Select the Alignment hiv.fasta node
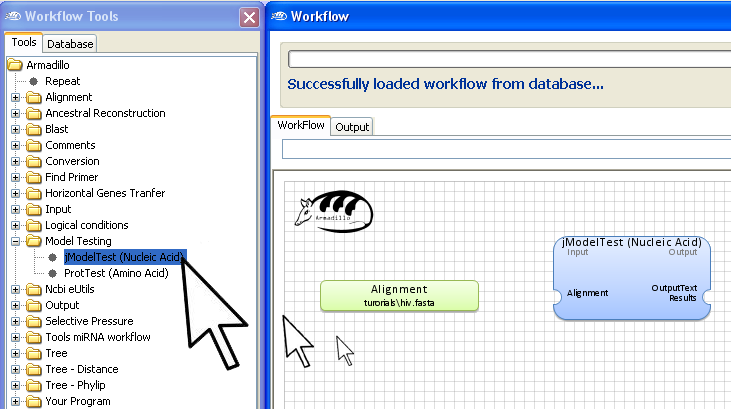The height and width of the screenshot is (409, 731). click(399, 296)
